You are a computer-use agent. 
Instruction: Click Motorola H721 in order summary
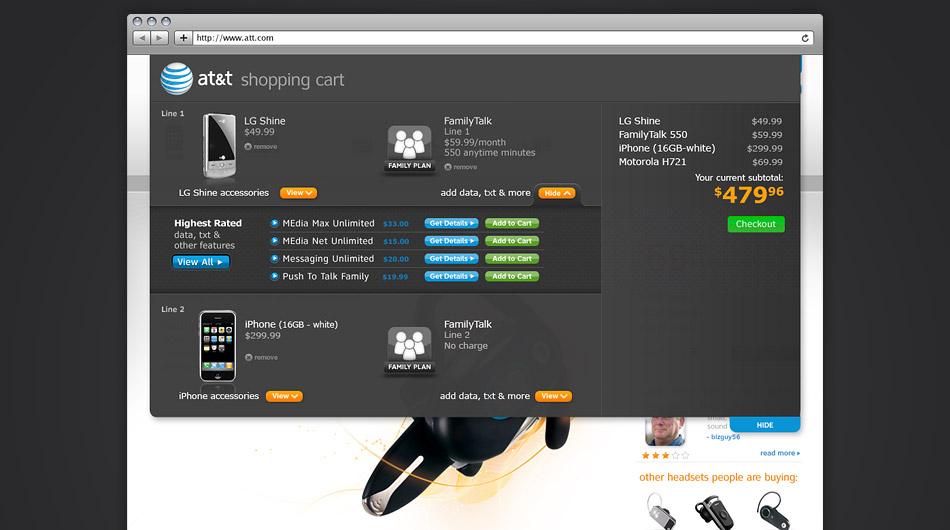pyautogui.click(x=653, y=162)
